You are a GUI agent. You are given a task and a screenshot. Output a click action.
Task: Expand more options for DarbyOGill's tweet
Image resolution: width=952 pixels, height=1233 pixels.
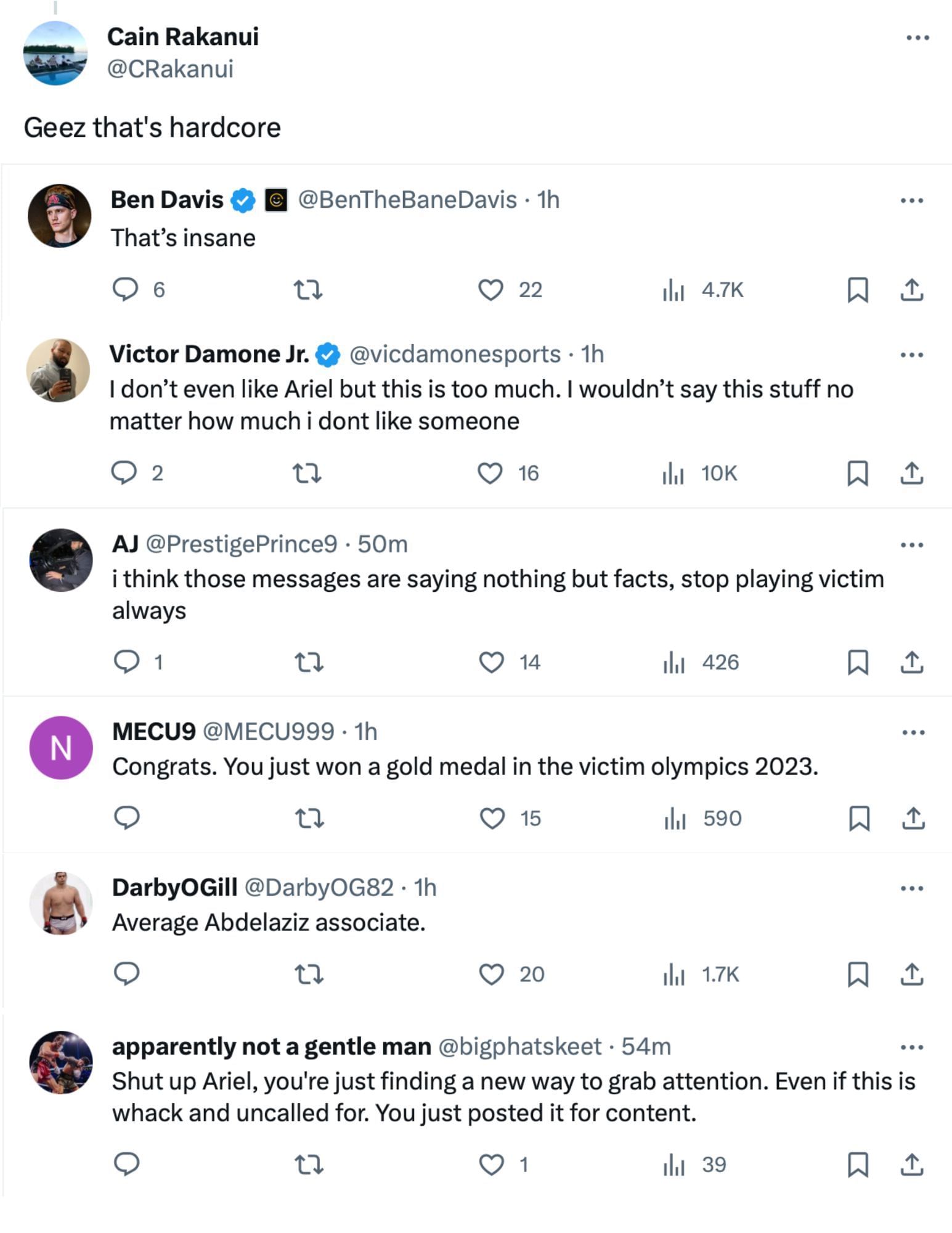[912, 888]
